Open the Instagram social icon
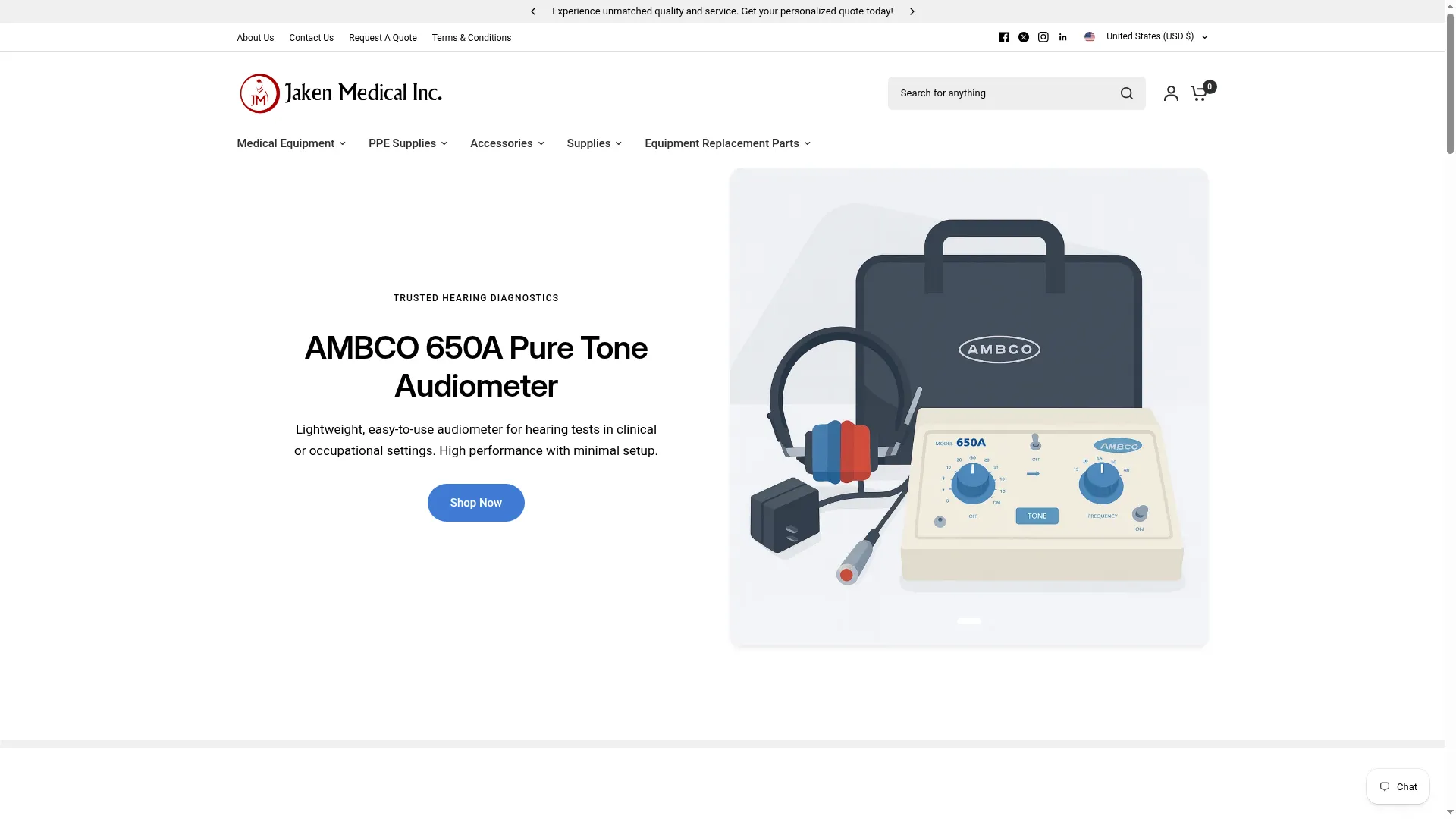 point(1043,37)
